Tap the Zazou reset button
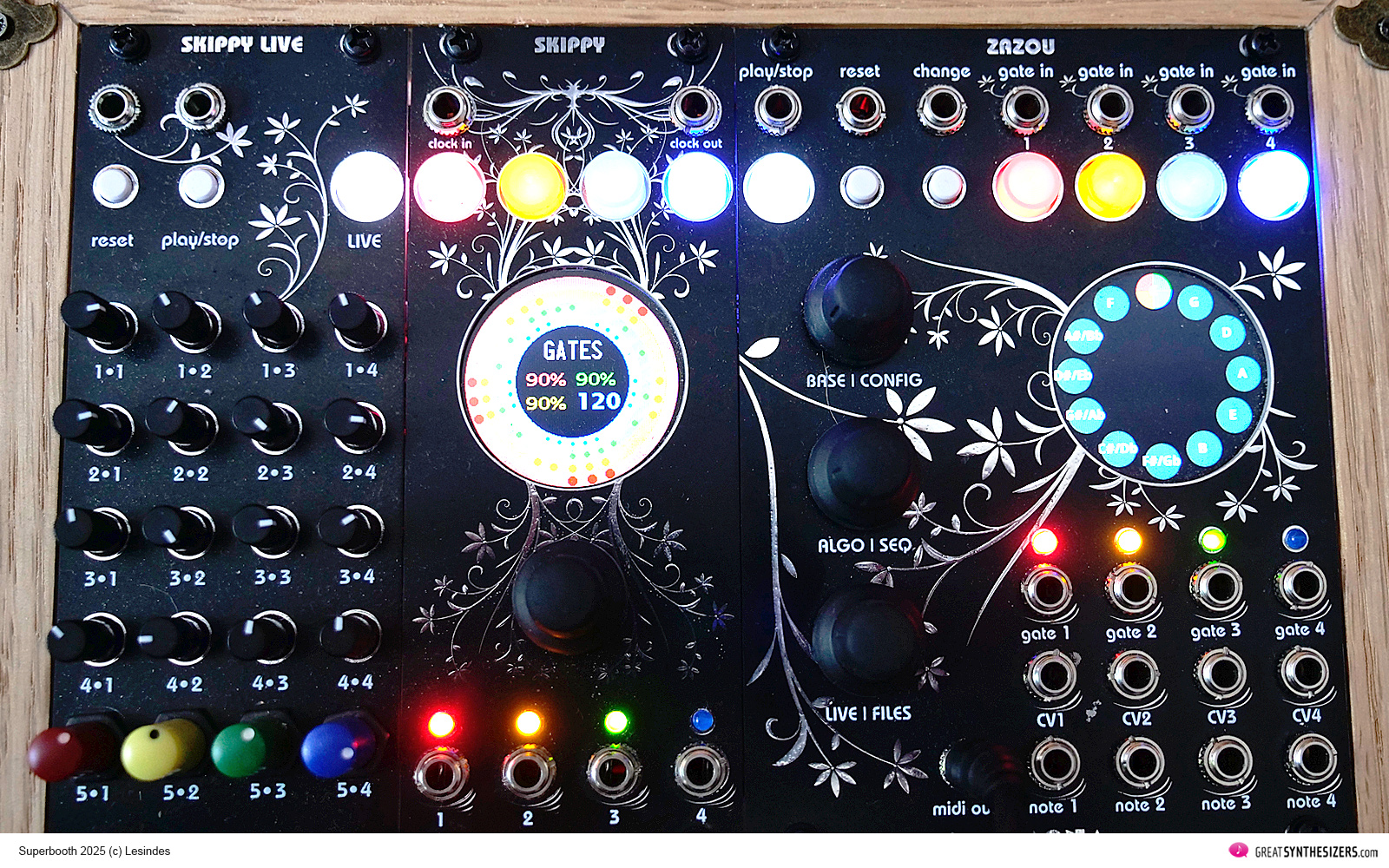The width and height of the screenshot is (1389, 868). click(861, 186)
